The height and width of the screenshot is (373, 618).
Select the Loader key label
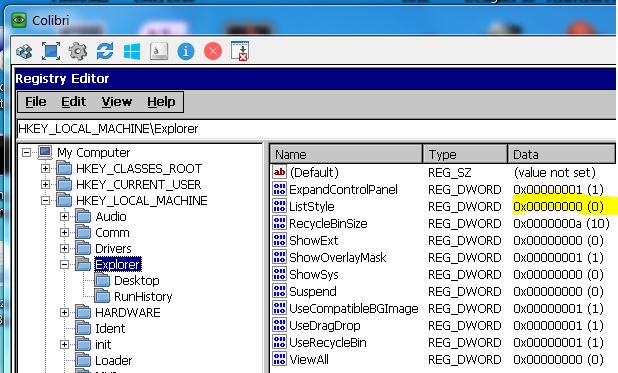(x=114, y=360)
